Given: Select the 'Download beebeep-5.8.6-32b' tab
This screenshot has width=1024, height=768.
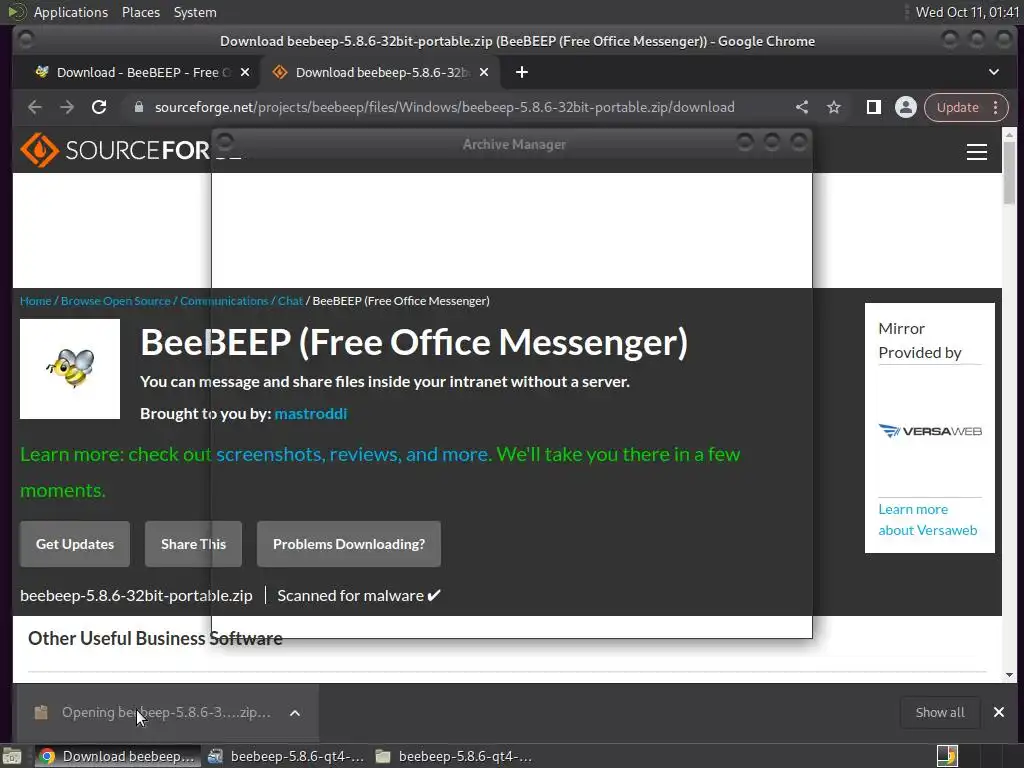Looking at the screenshot, I should (x=380, y=72).
